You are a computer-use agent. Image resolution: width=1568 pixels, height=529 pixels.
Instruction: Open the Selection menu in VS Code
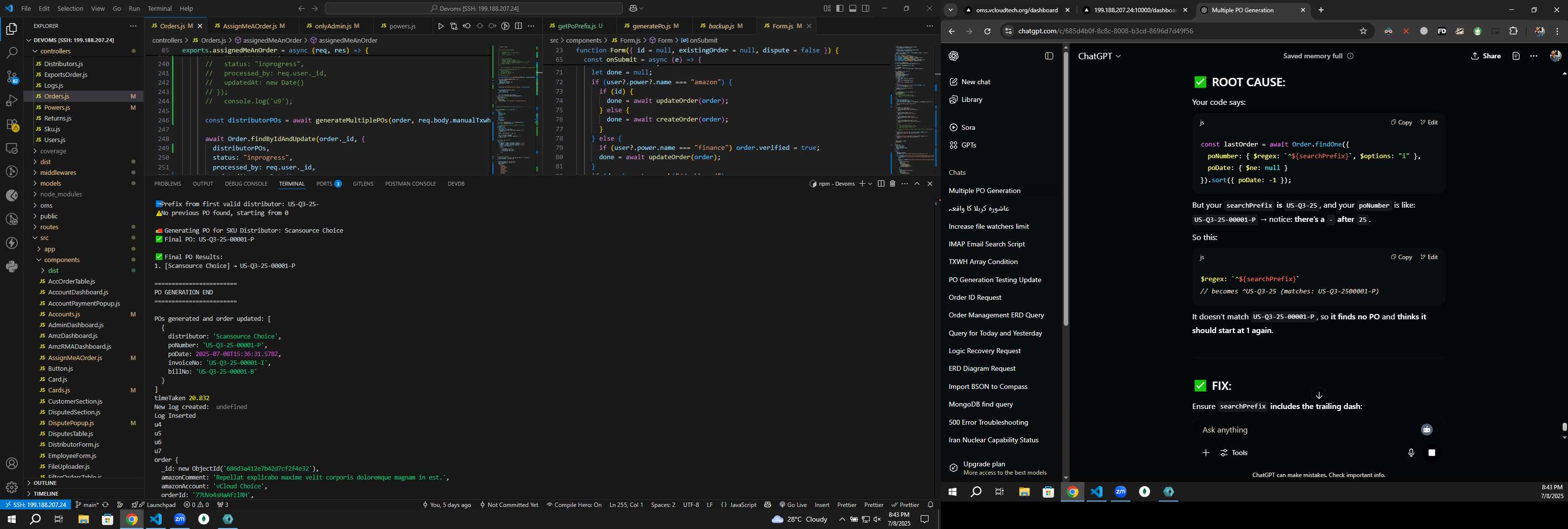[x=71, y=8]
